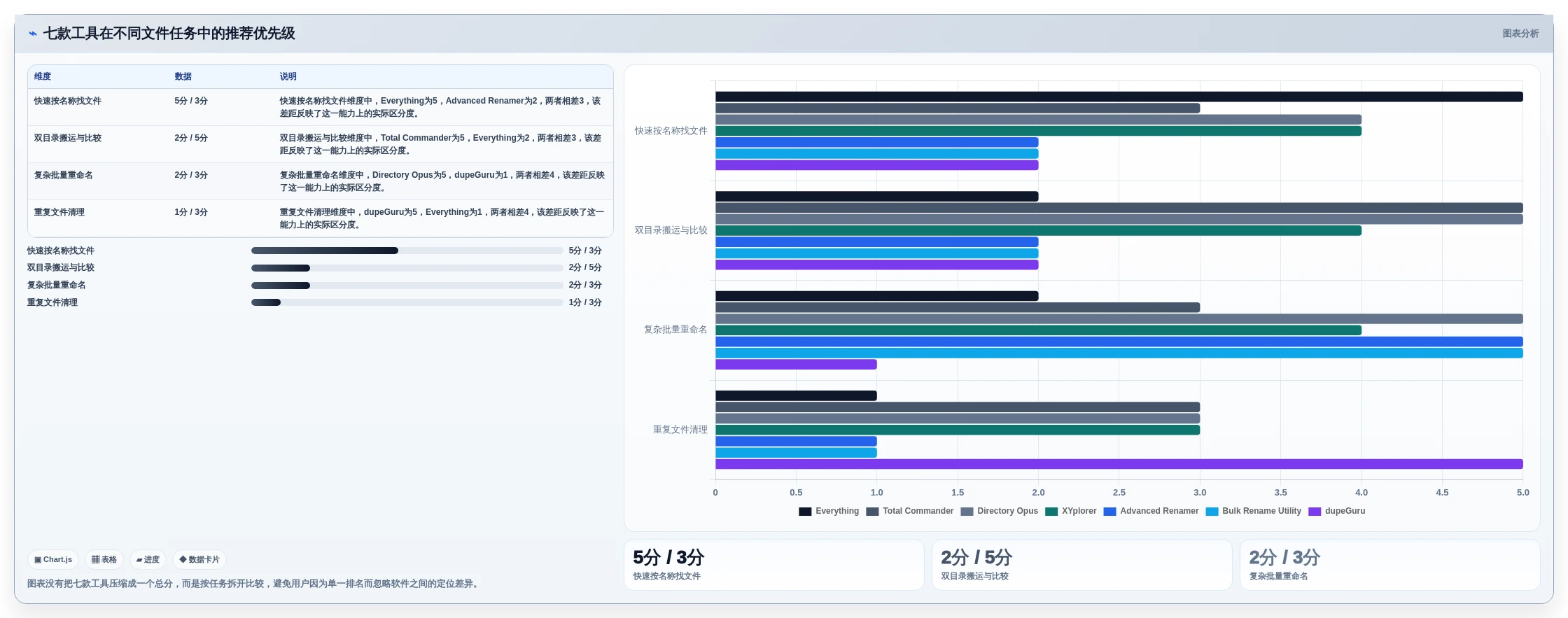Select the 进度 tag chip

pos(148,560)
